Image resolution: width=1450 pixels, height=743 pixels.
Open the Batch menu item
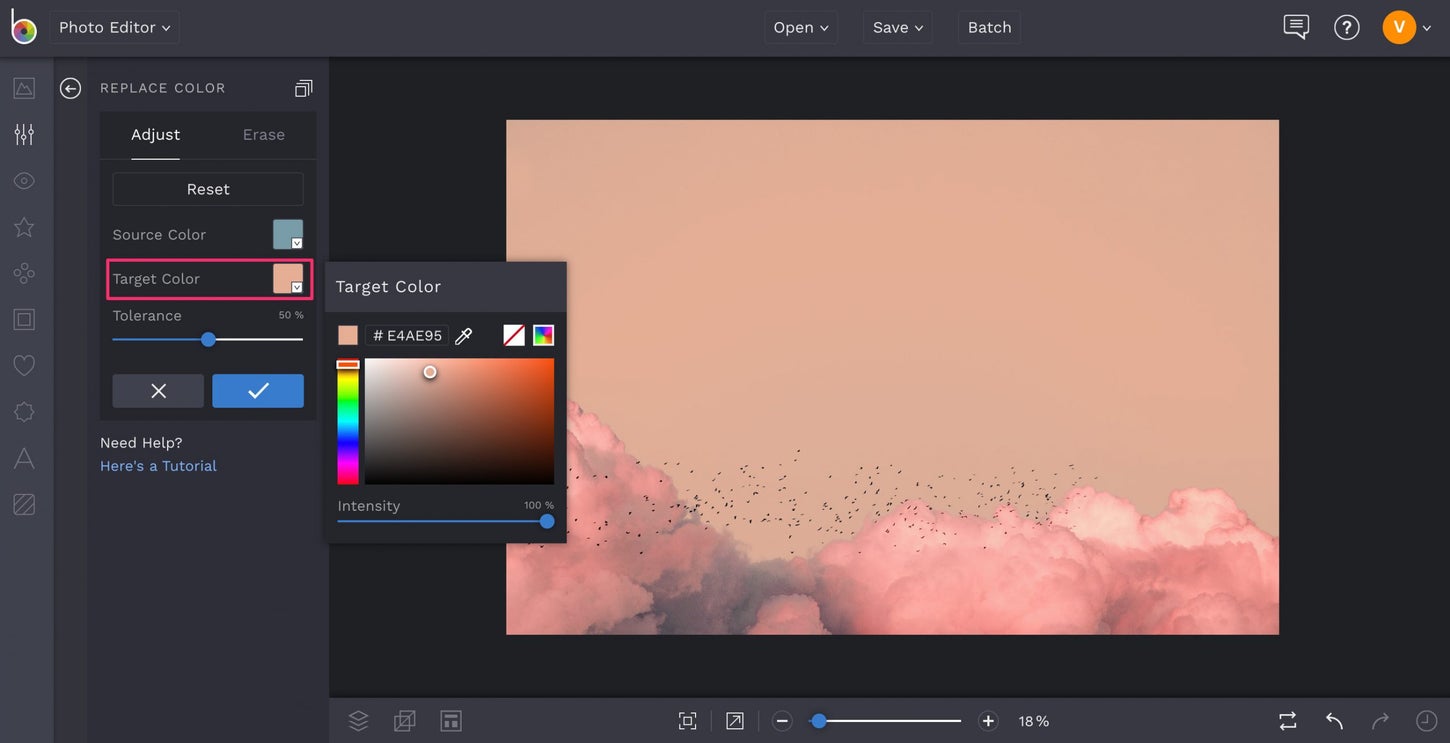989,27
